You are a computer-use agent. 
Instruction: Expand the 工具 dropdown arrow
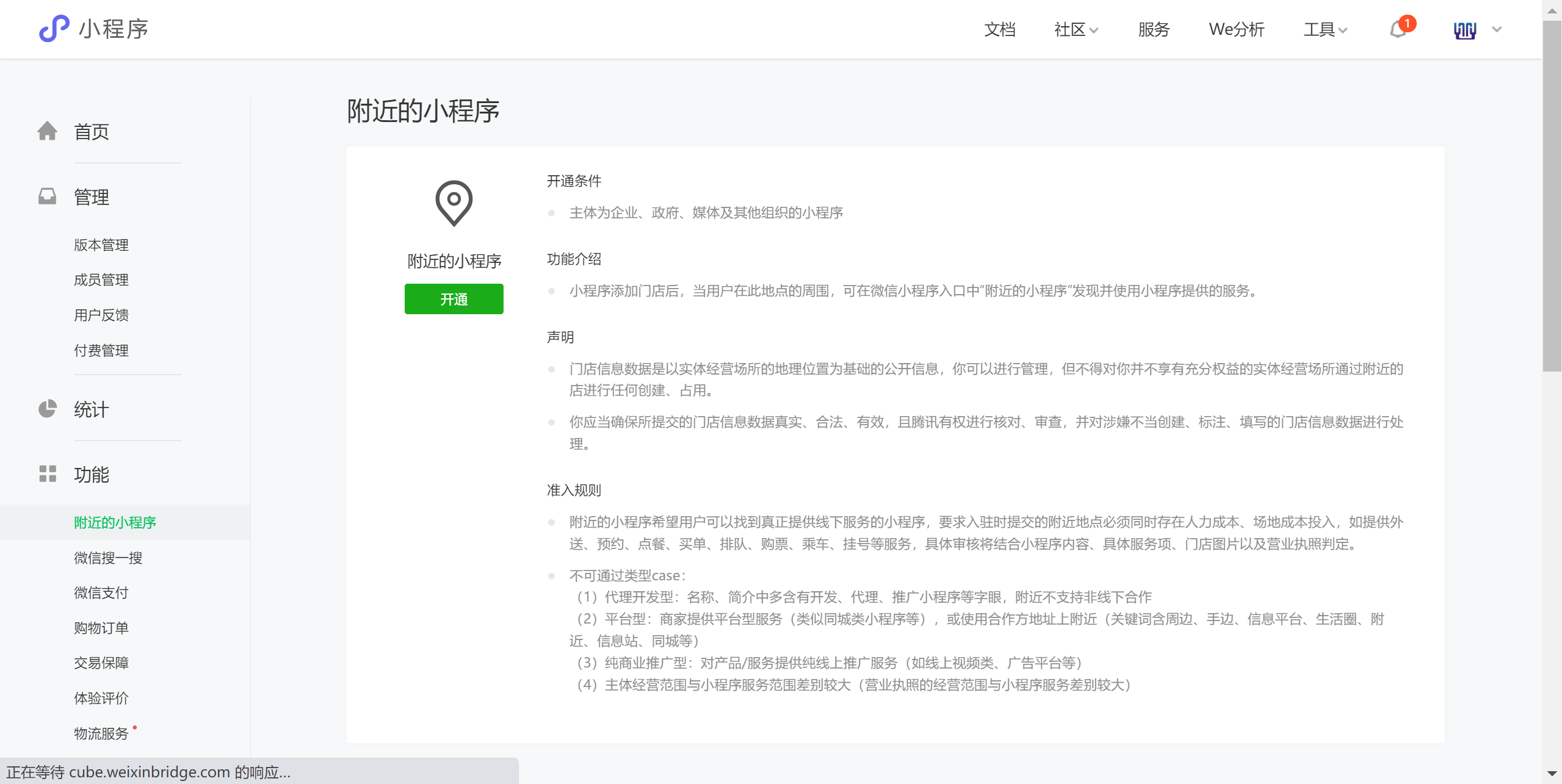pyautogui.click(x=1342, y=30)
